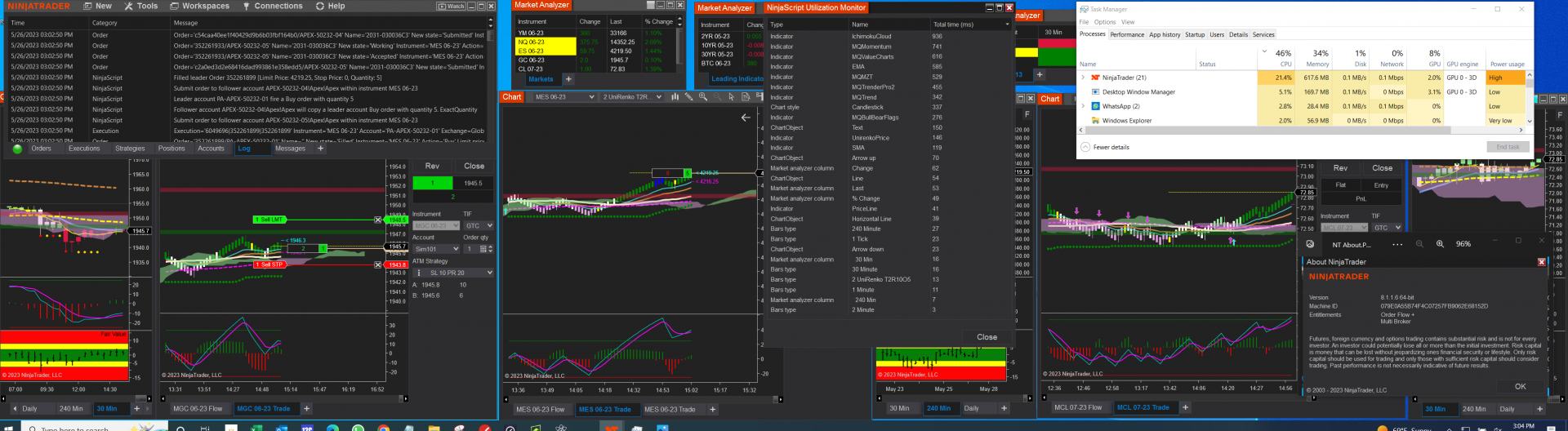Image resolution: width=1568 pixels, height=431 pixels.
Task: Select the drawing pencil tool in the MES chart
Action: [x=688, y=96]
